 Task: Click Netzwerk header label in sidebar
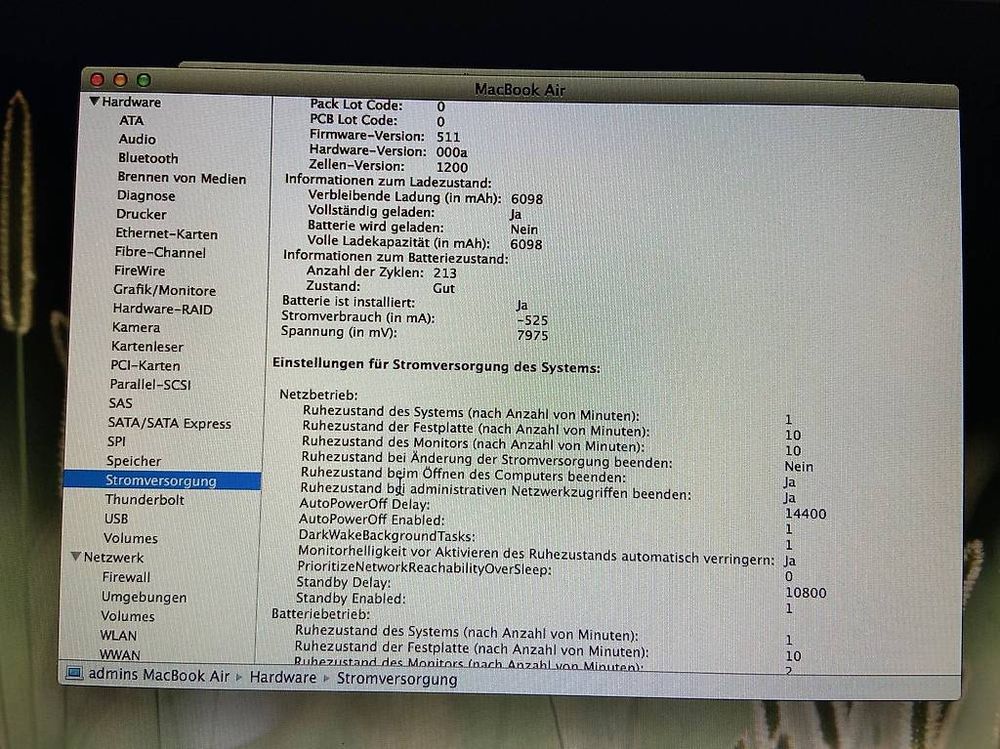(x=114, y=557)
